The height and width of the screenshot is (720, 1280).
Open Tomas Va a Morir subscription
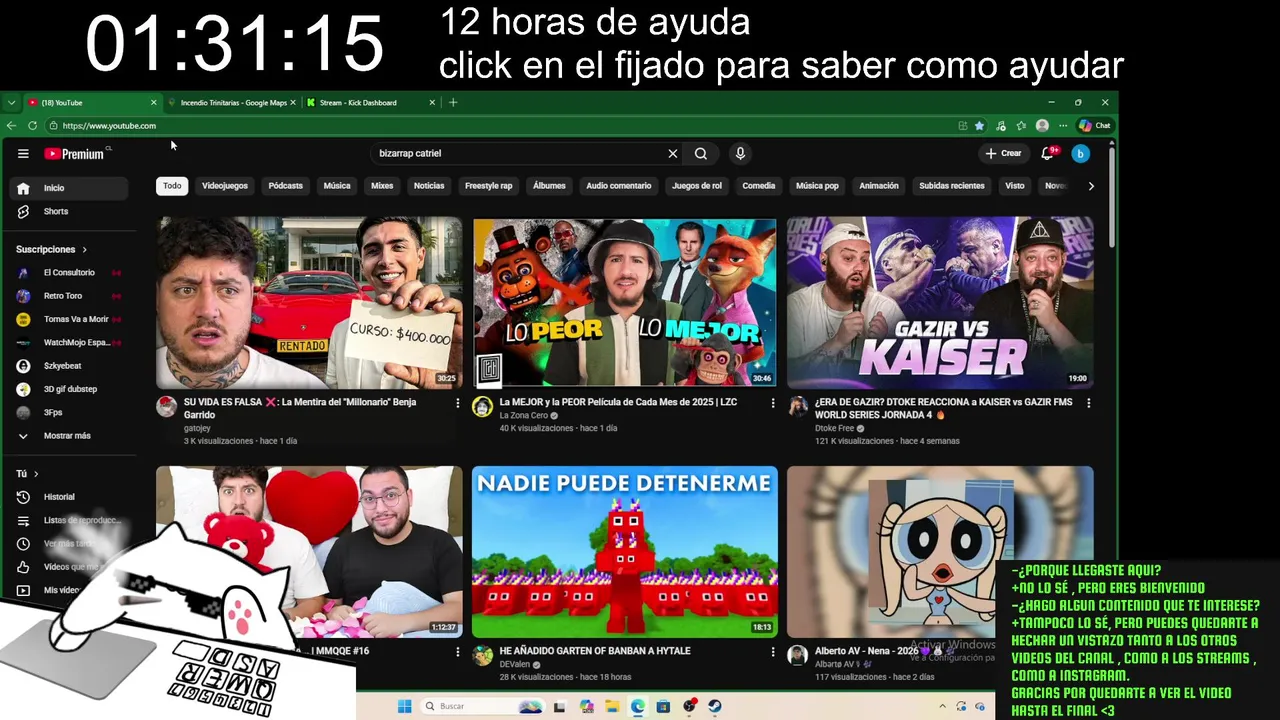(68, 319)
